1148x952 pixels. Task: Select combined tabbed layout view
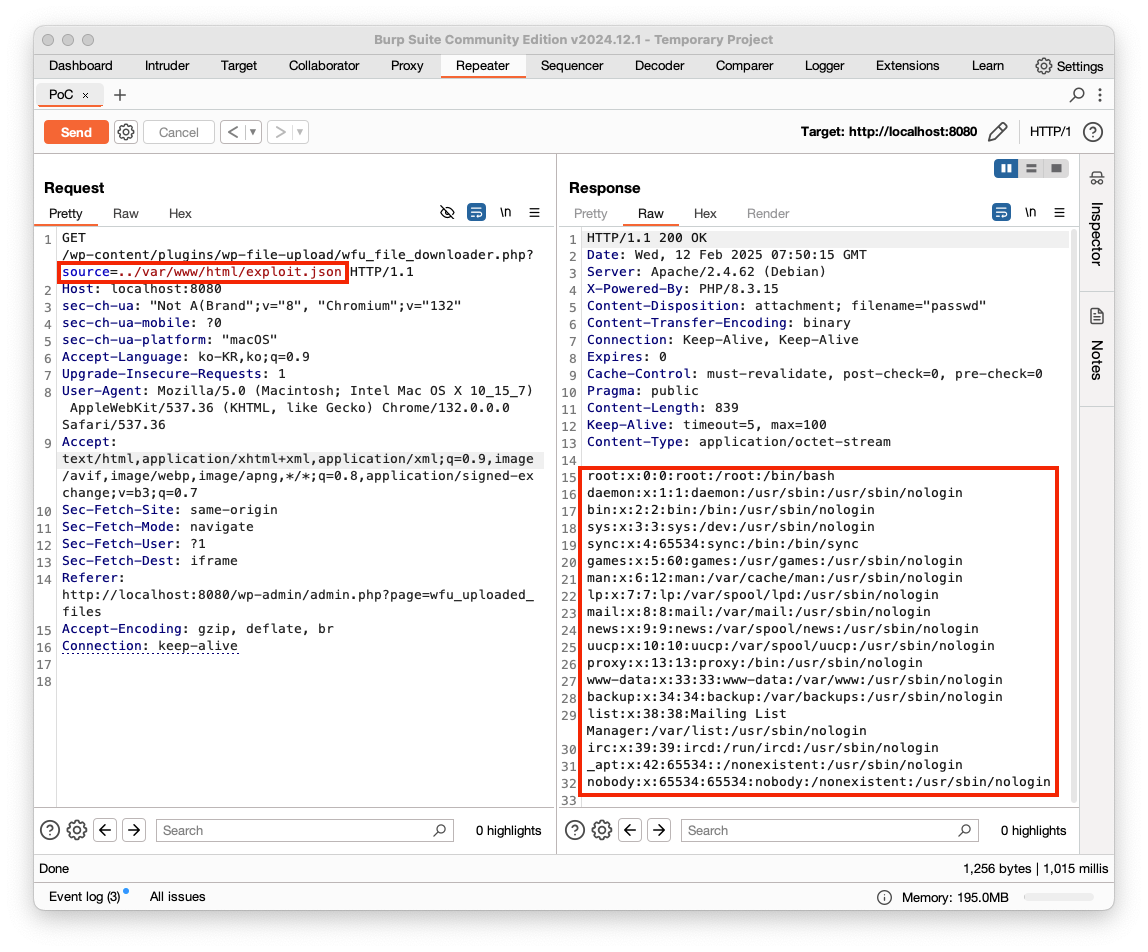[1056, 168]
